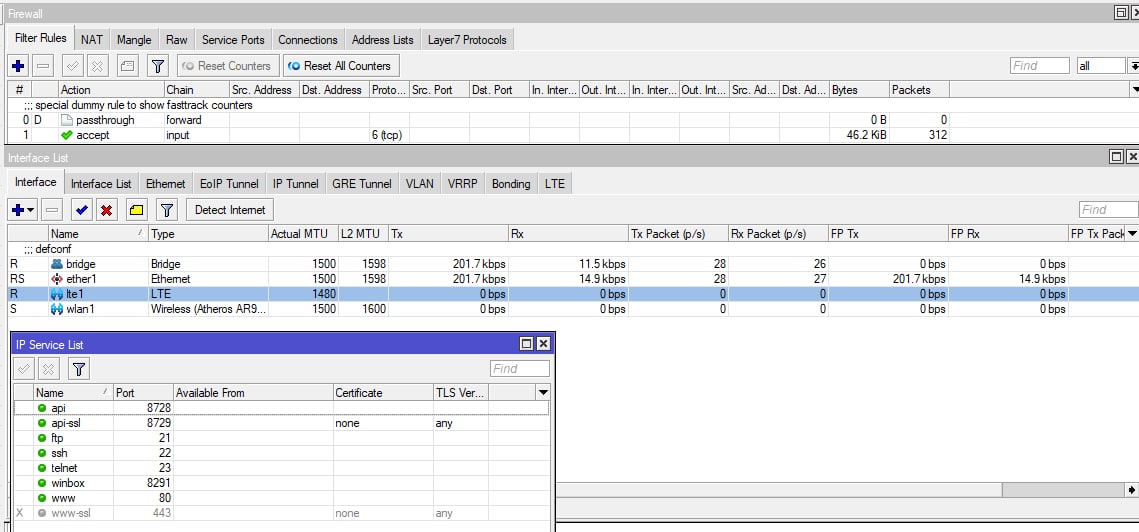1139x532 pixels.
Task: Open the Connections tab
Action: click(308, 40)
